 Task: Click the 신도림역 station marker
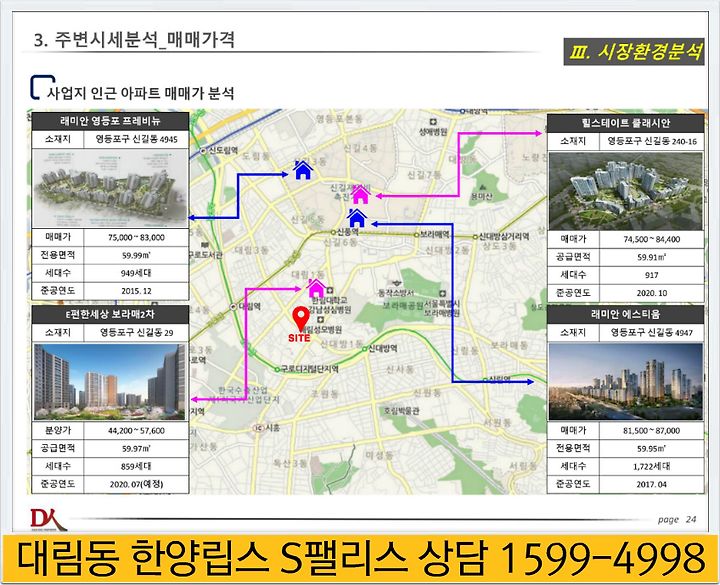[203, 151]
